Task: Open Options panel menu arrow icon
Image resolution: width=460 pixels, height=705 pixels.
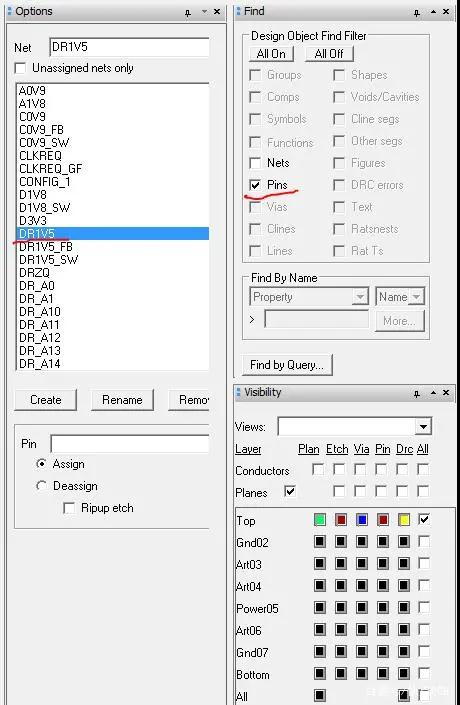Action: click(x=205, y=12)
